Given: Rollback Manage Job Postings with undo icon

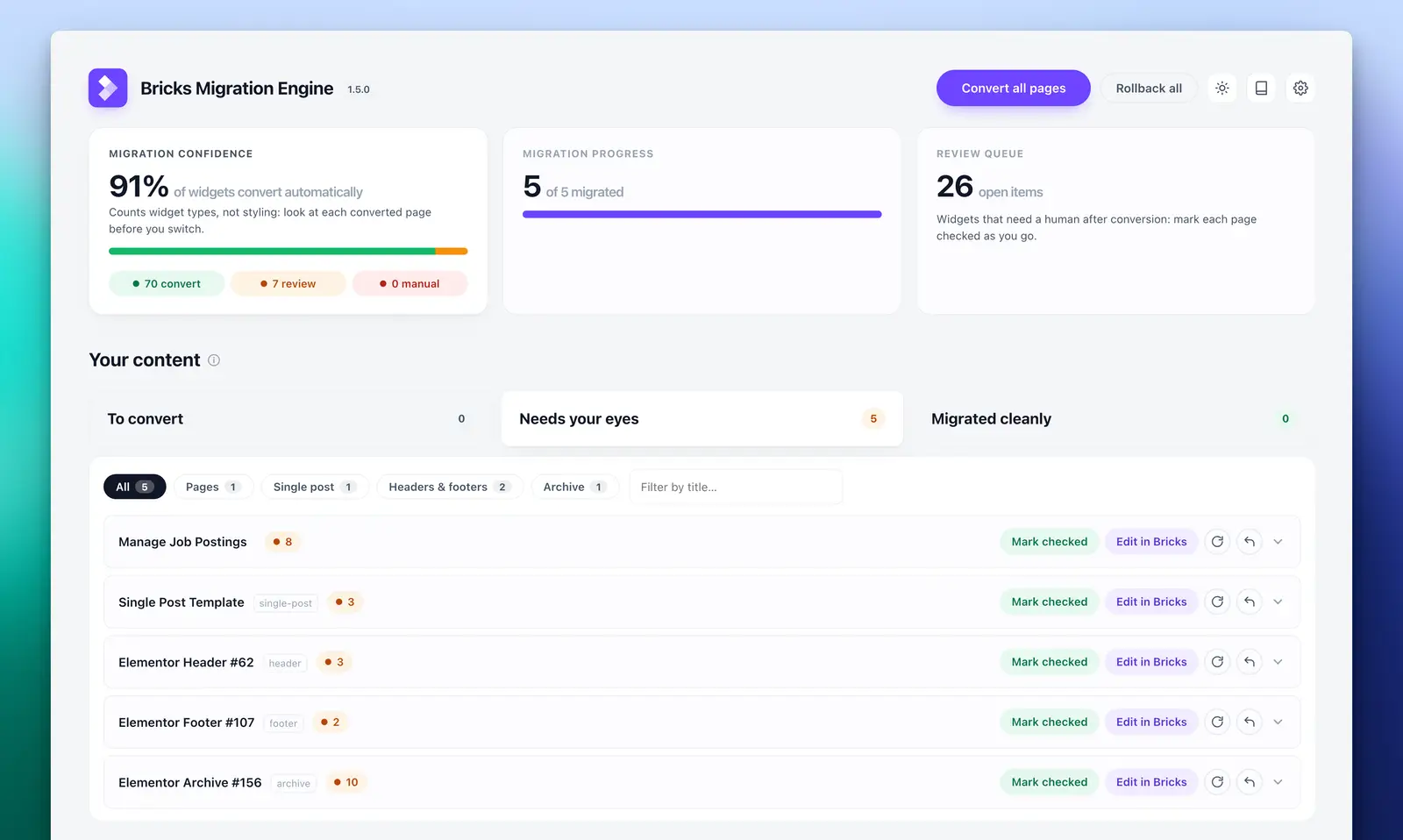Looking at the screenshot, I should click(1250, 542).
